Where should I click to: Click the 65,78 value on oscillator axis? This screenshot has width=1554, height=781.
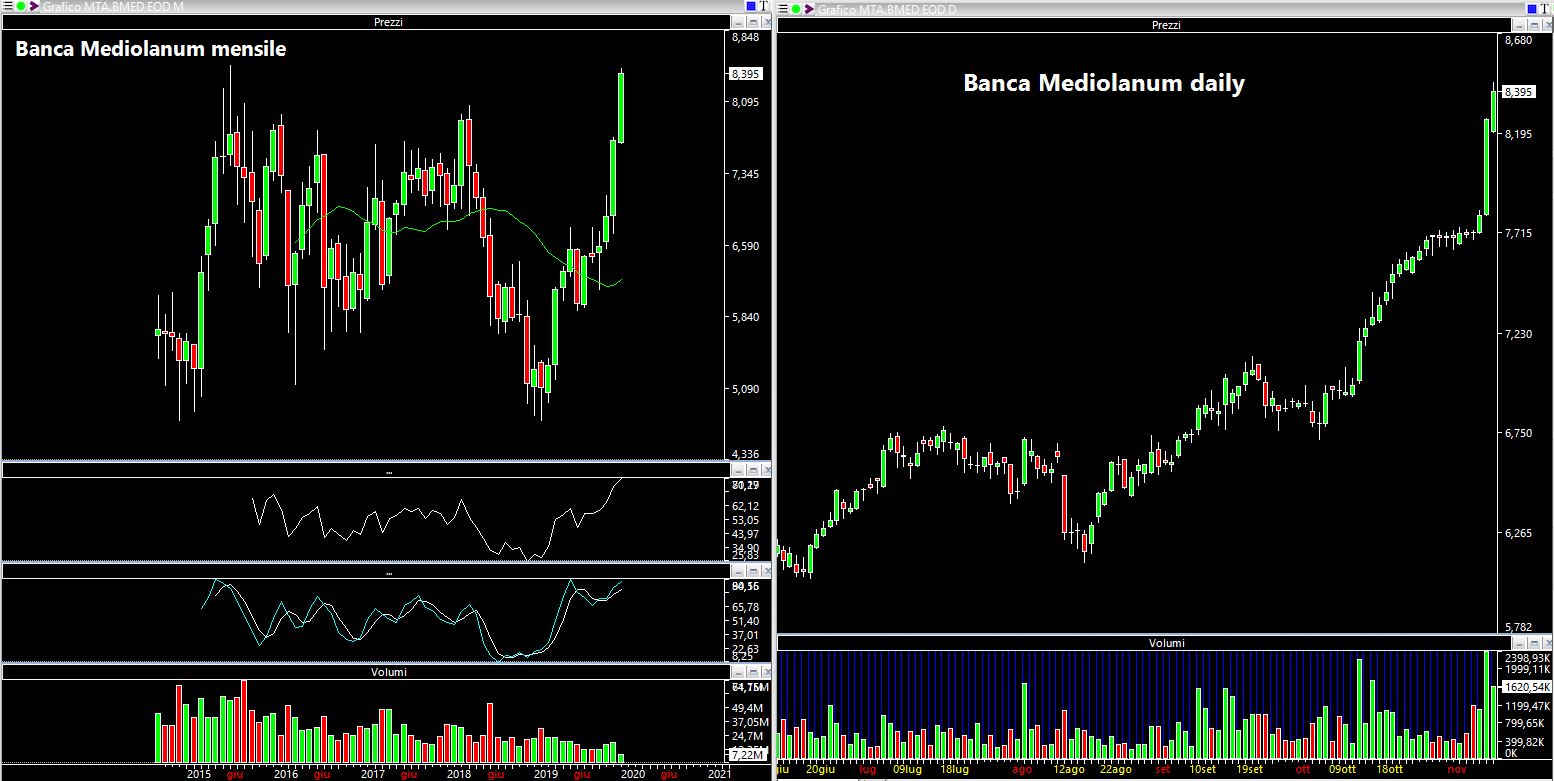point(746,607)
